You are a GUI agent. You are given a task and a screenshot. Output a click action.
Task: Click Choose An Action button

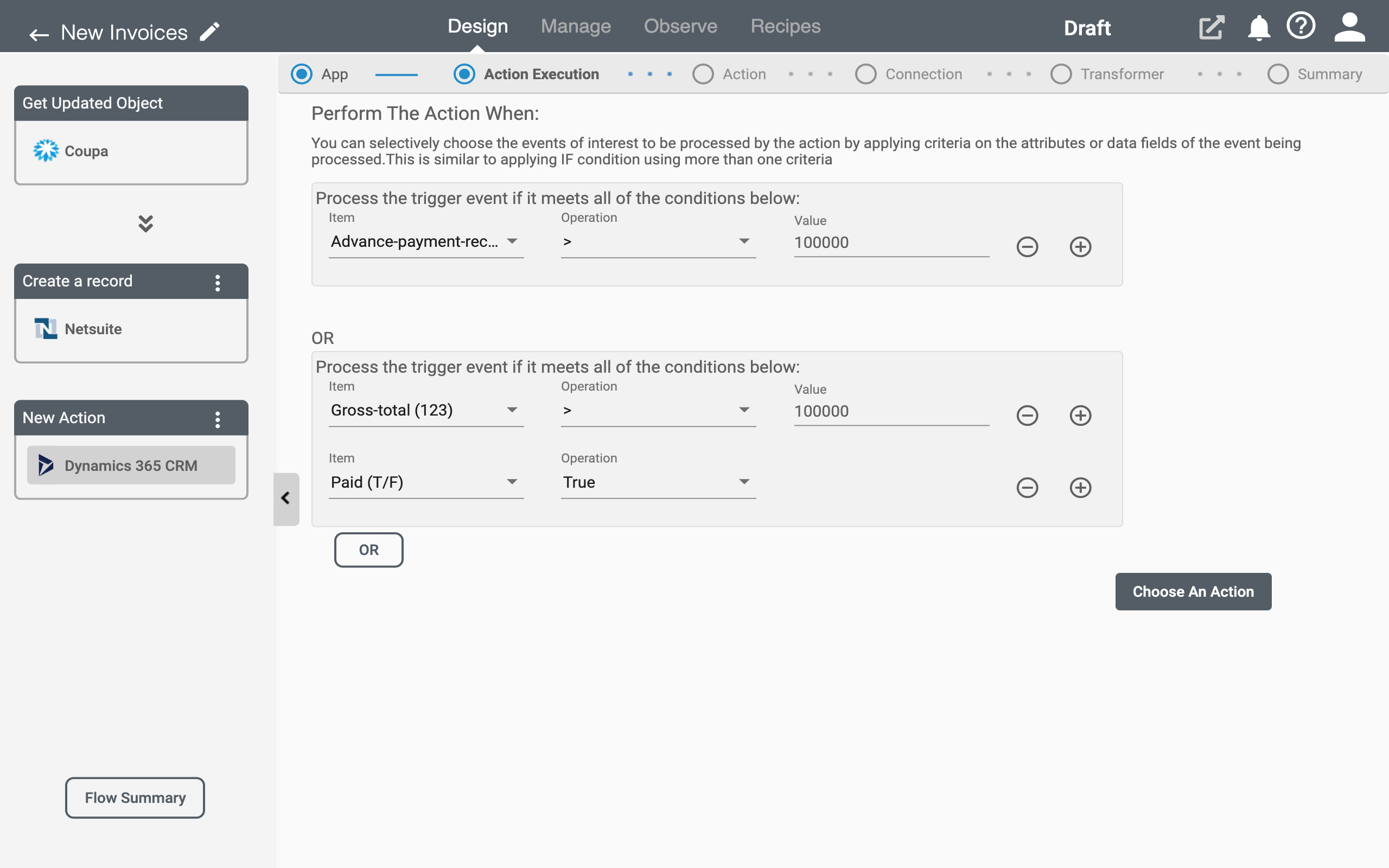(1193, 591)
